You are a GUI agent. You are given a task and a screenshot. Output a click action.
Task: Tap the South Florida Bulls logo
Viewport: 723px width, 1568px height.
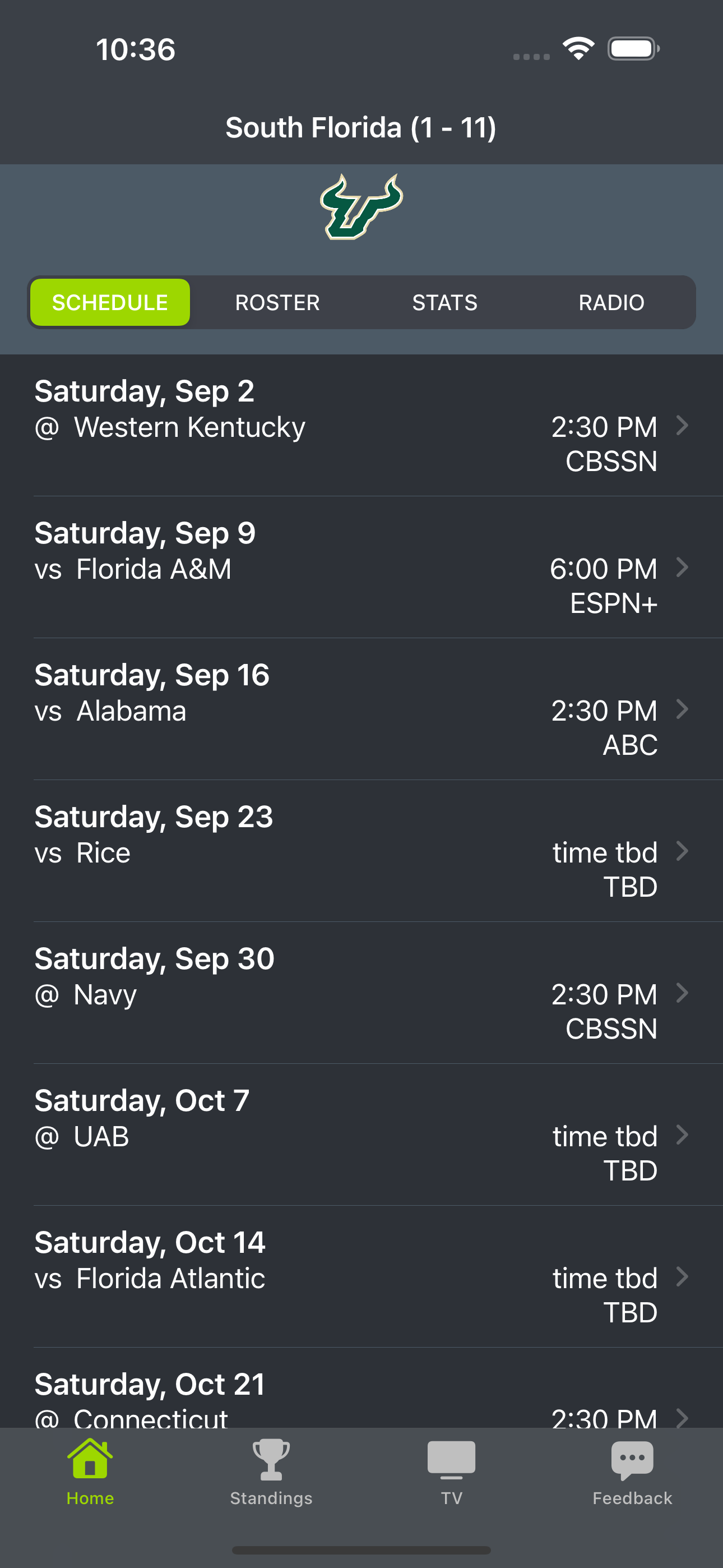click(361, 207)
